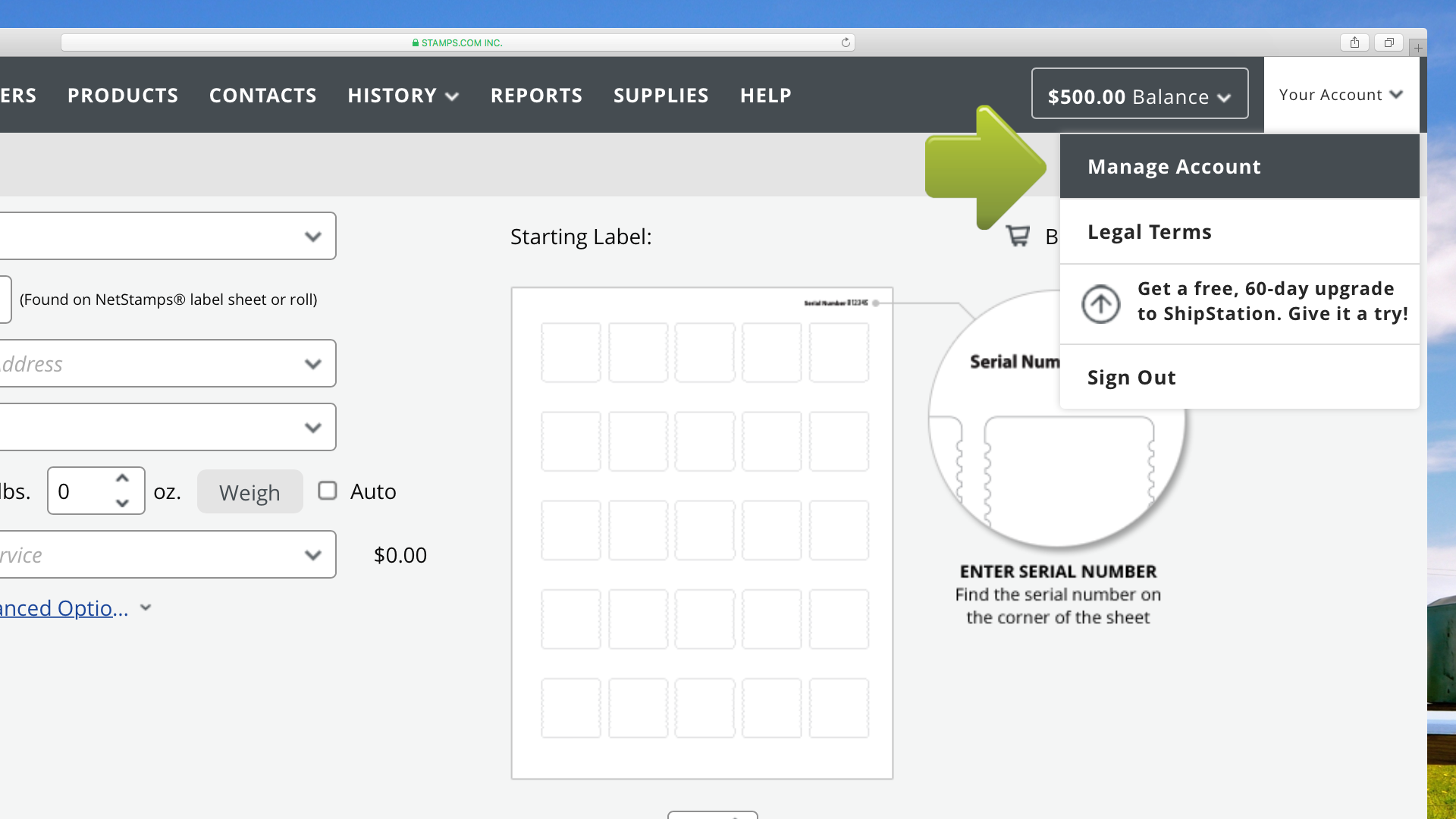Viewport: 1456px width, 819px height.
Task: Increase ounces with the stepper up arrow
Action: click(122, 478)
